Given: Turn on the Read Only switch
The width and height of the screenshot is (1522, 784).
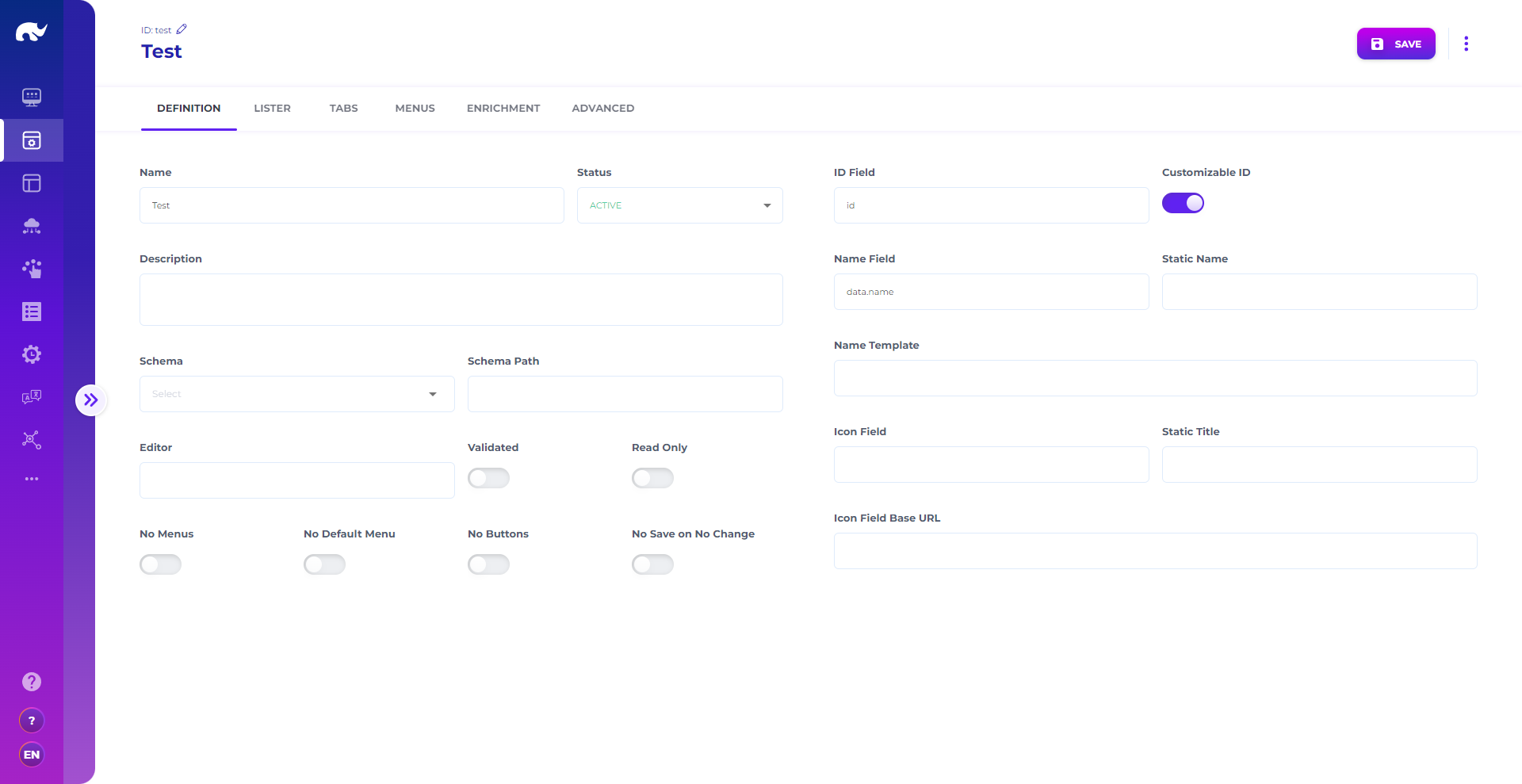Looking at the screenshot, I should pyautogui.click(x=652, y=478).
